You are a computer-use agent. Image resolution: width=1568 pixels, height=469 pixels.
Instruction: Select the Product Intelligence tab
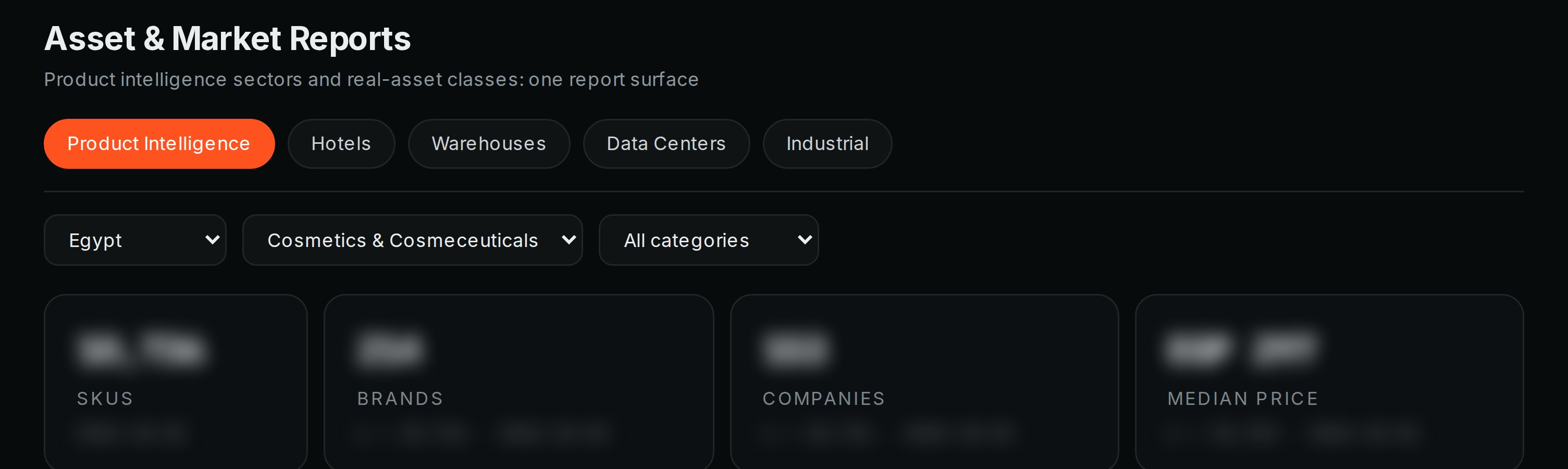159,144
